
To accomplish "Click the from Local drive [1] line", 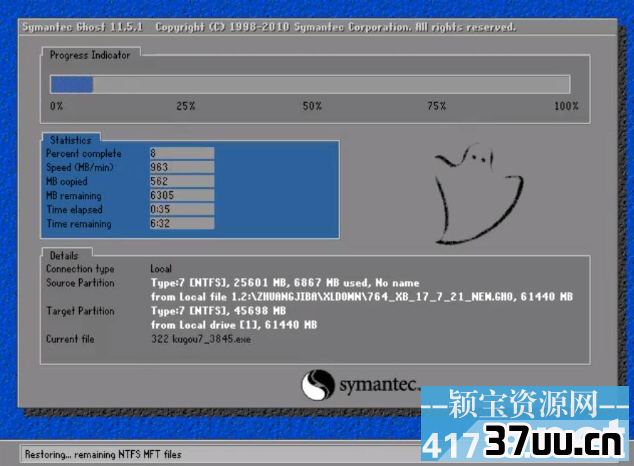I will tap(234, 325).
